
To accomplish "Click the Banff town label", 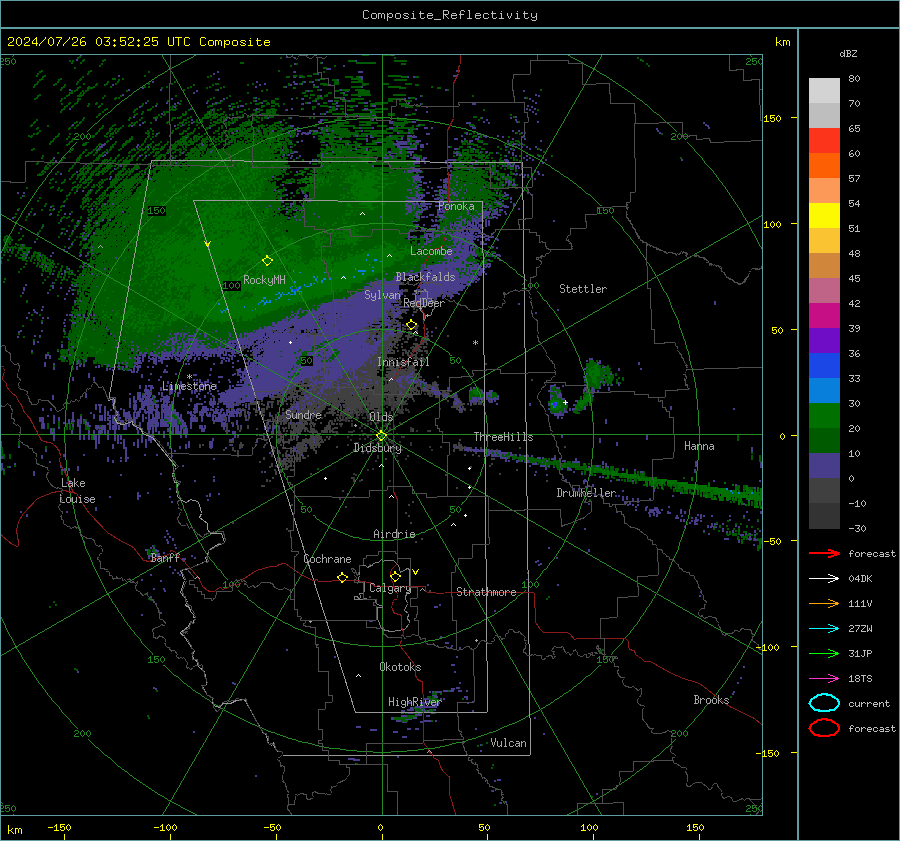I will point(165,557).
